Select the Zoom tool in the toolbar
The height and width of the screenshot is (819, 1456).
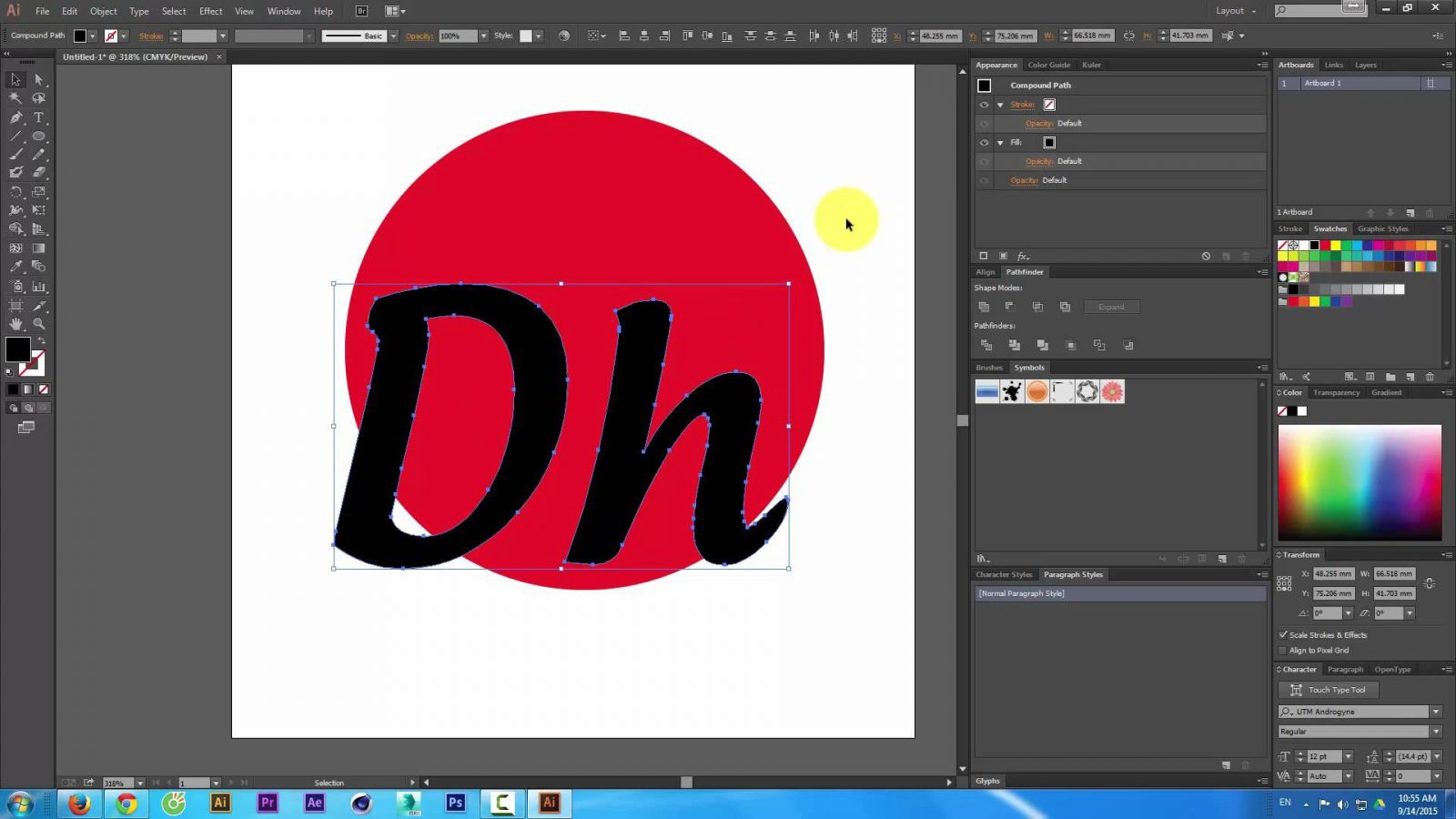pyautogui.click(x=39, y=324)
